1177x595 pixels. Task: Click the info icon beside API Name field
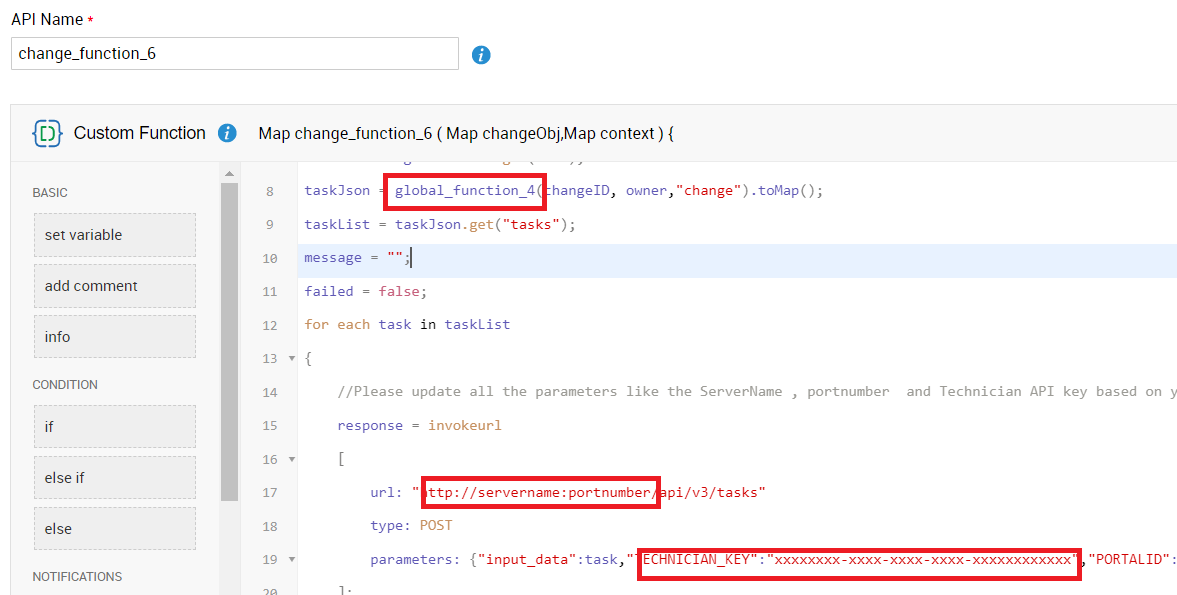tap(481, 55)
